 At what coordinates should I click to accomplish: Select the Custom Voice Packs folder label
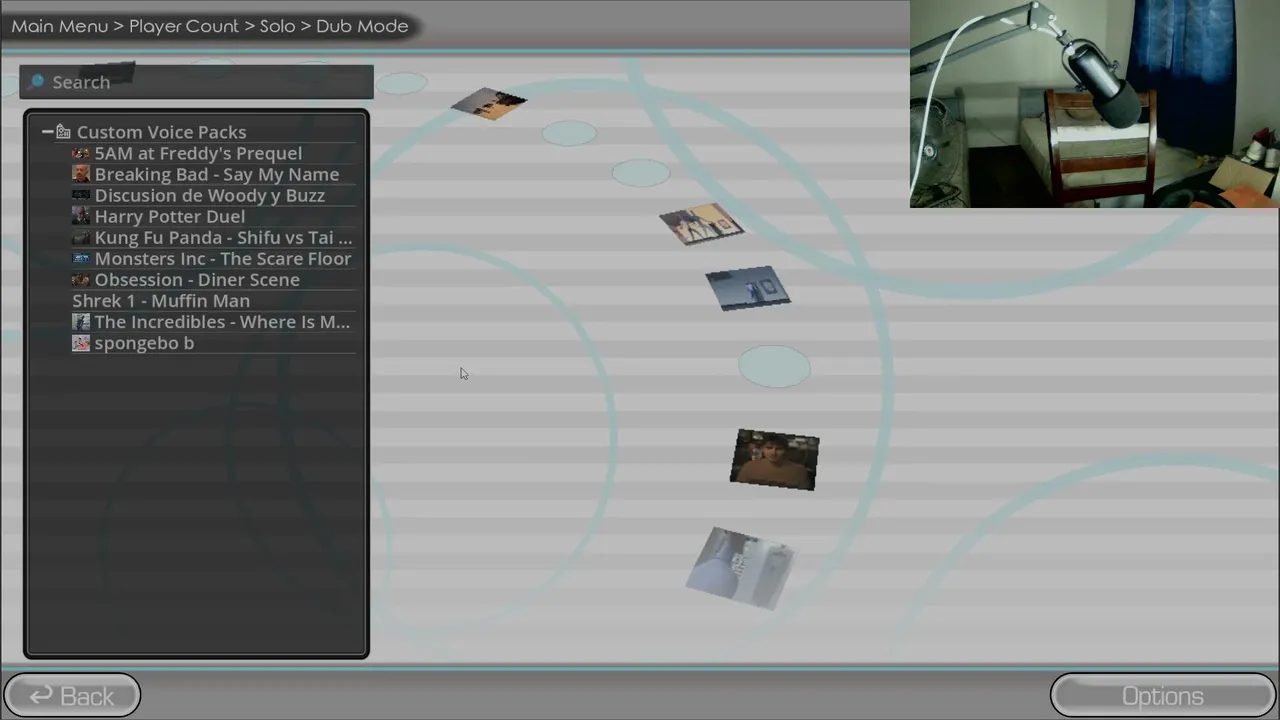pos(161,132)
